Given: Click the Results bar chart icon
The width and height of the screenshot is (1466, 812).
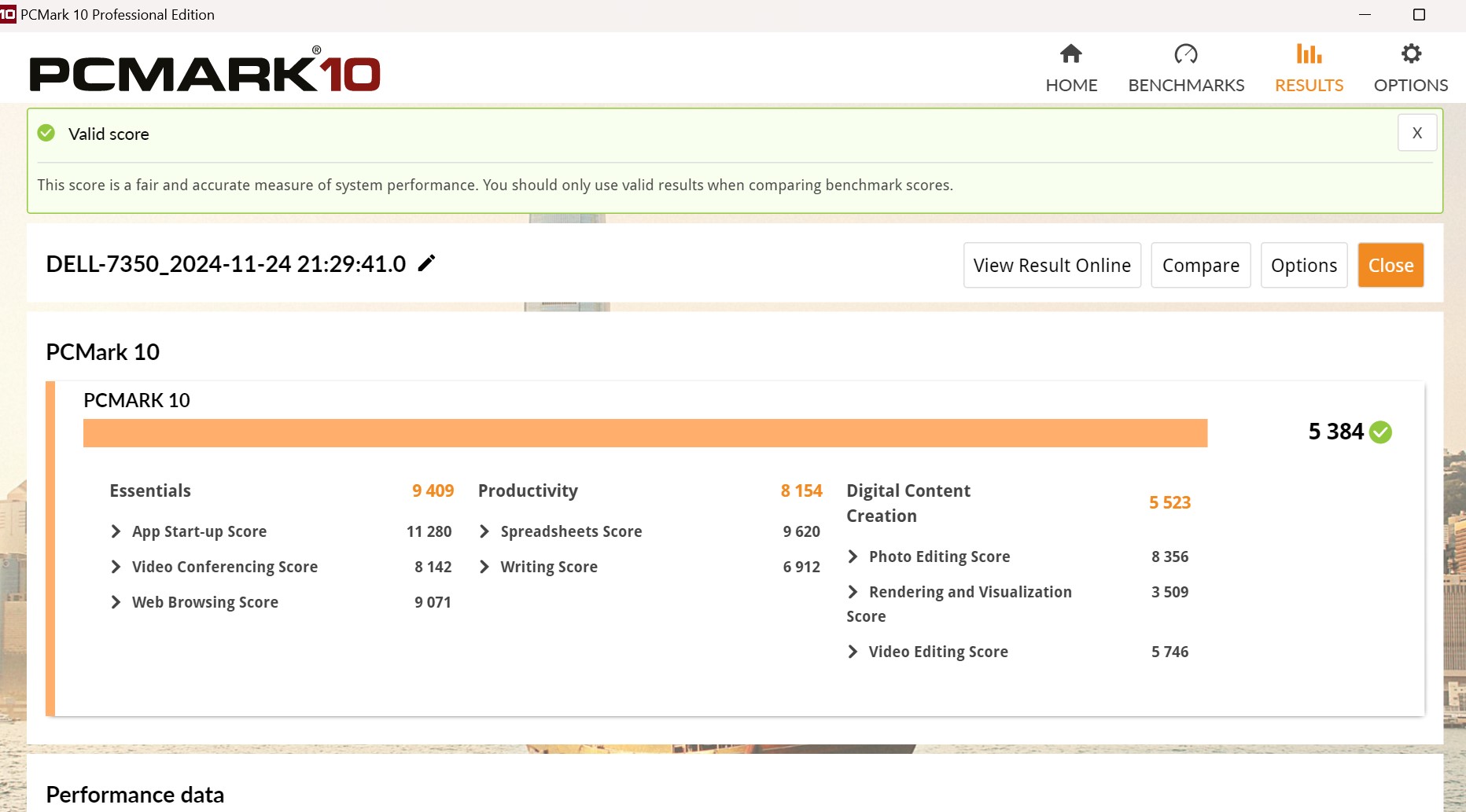Looking at the screenshot, I should tap(1309, 54).
